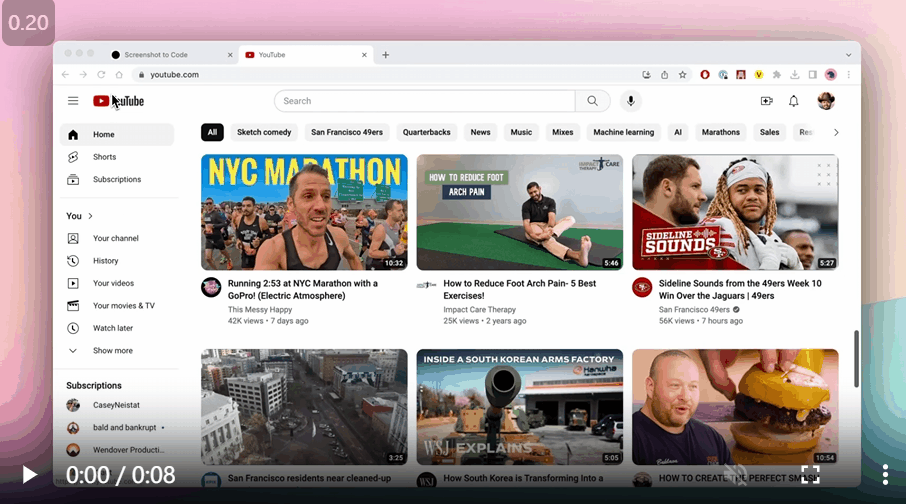906x504 pixels.
Task: Select the Mixes chip
Action: click(562, 132)
